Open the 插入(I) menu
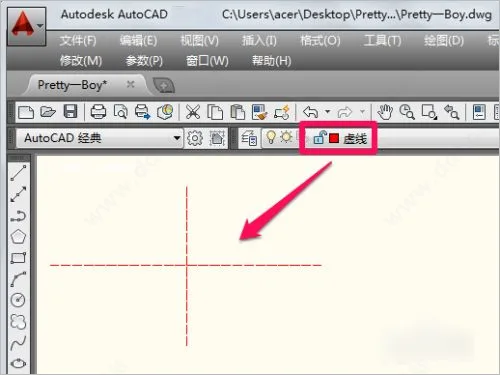500x375 pixels. click(259, 41)
